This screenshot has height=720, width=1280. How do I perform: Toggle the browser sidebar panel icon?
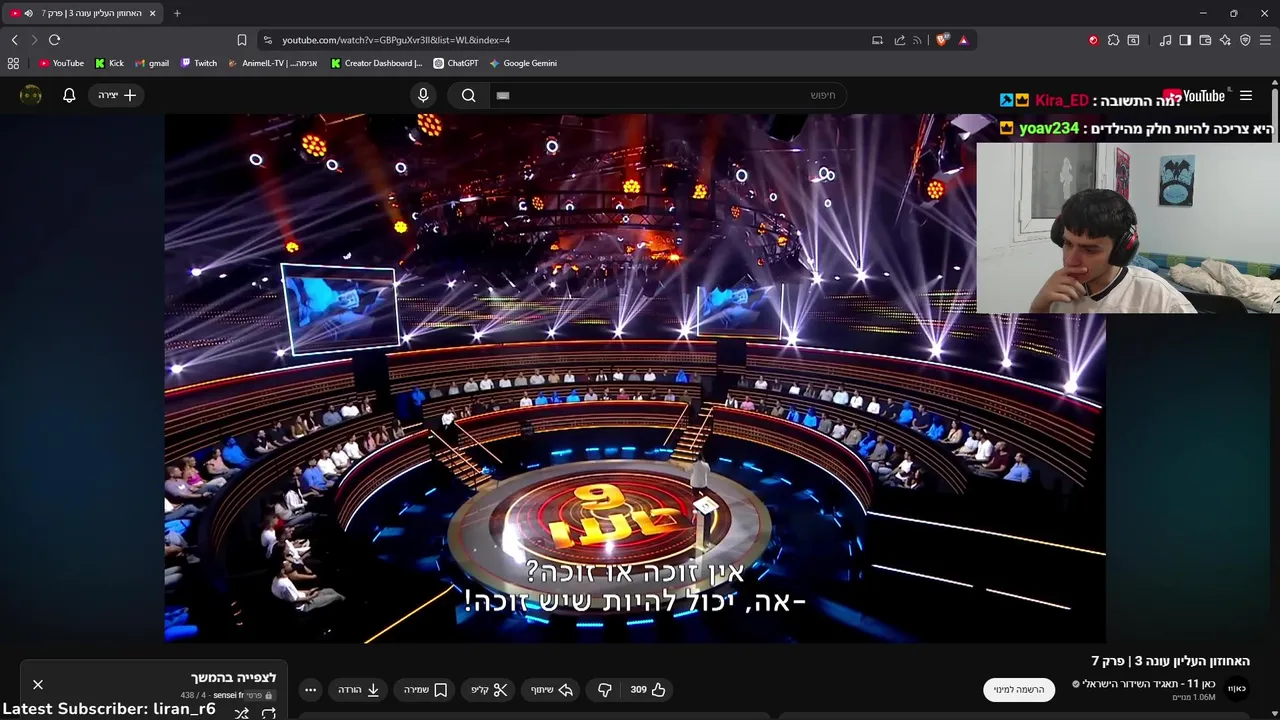tap(1185, 40)
